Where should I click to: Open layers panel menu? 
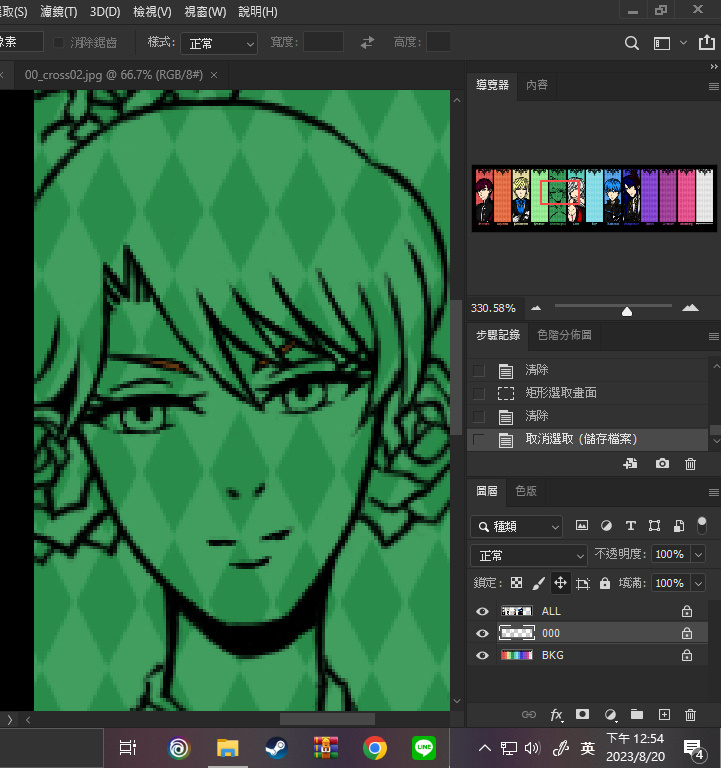(714, 492)
